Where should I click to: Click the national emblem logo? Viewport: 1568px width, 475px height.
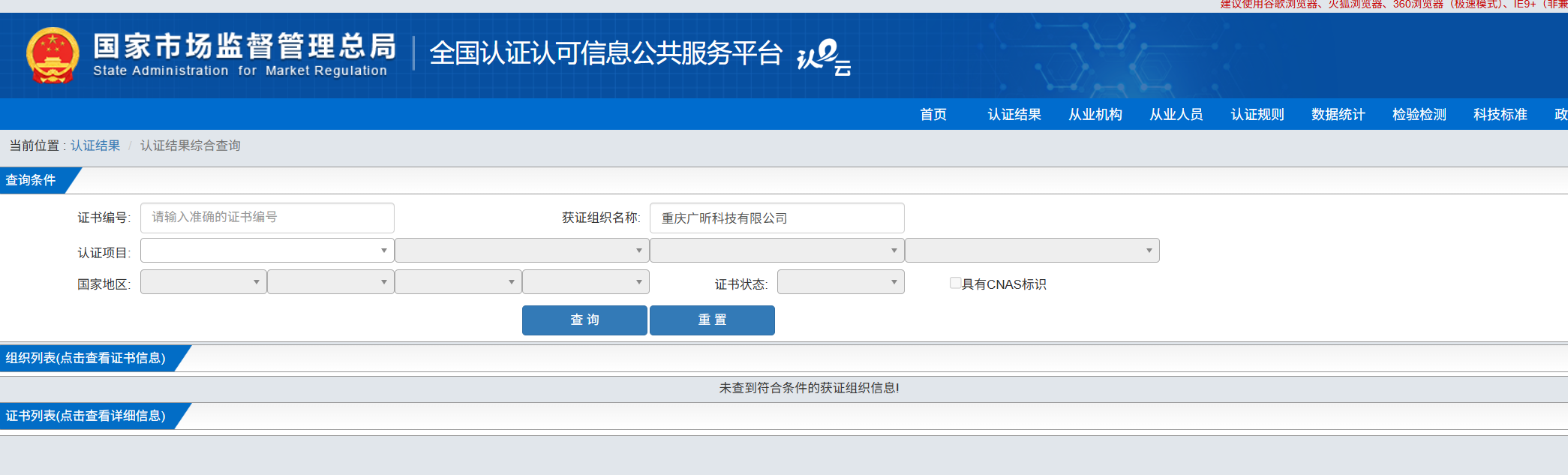53,56
